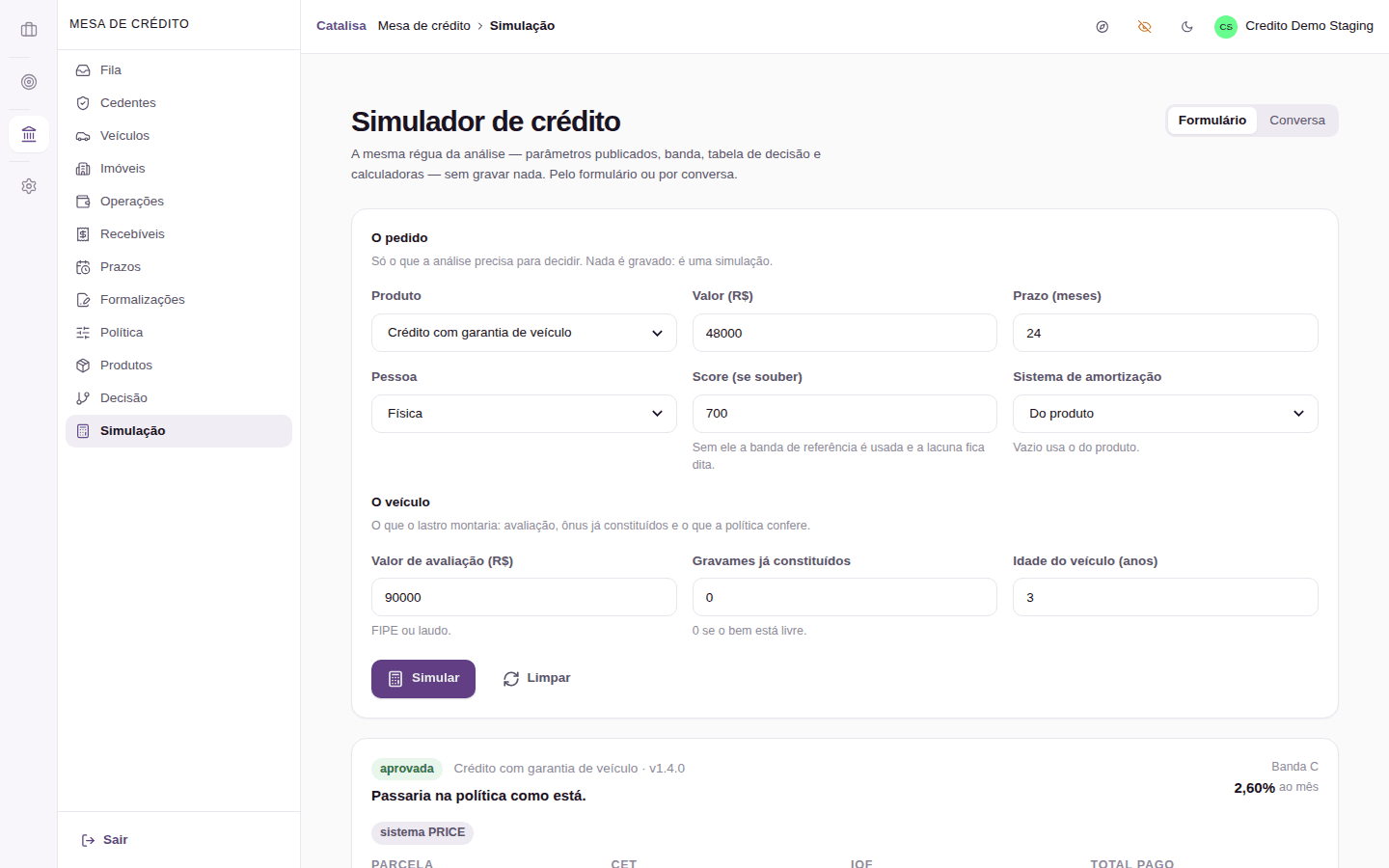
Task: Click Valor de avaliação input field
Action: click(x=524, y=597)
